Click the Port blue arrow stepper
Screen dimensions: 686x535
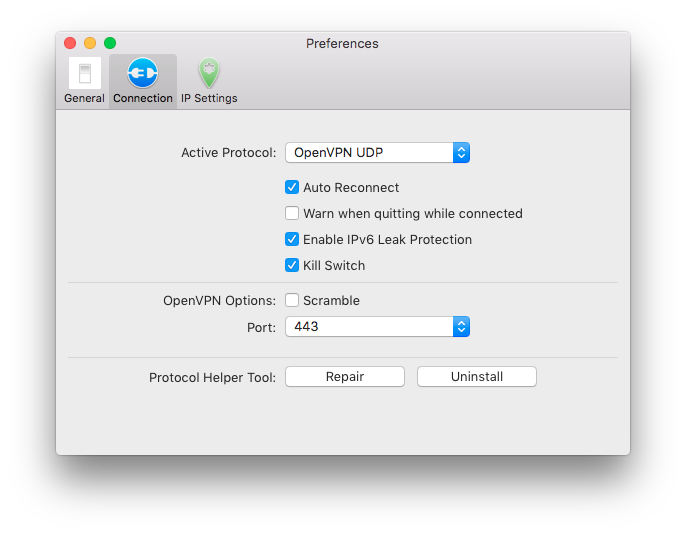461,327
